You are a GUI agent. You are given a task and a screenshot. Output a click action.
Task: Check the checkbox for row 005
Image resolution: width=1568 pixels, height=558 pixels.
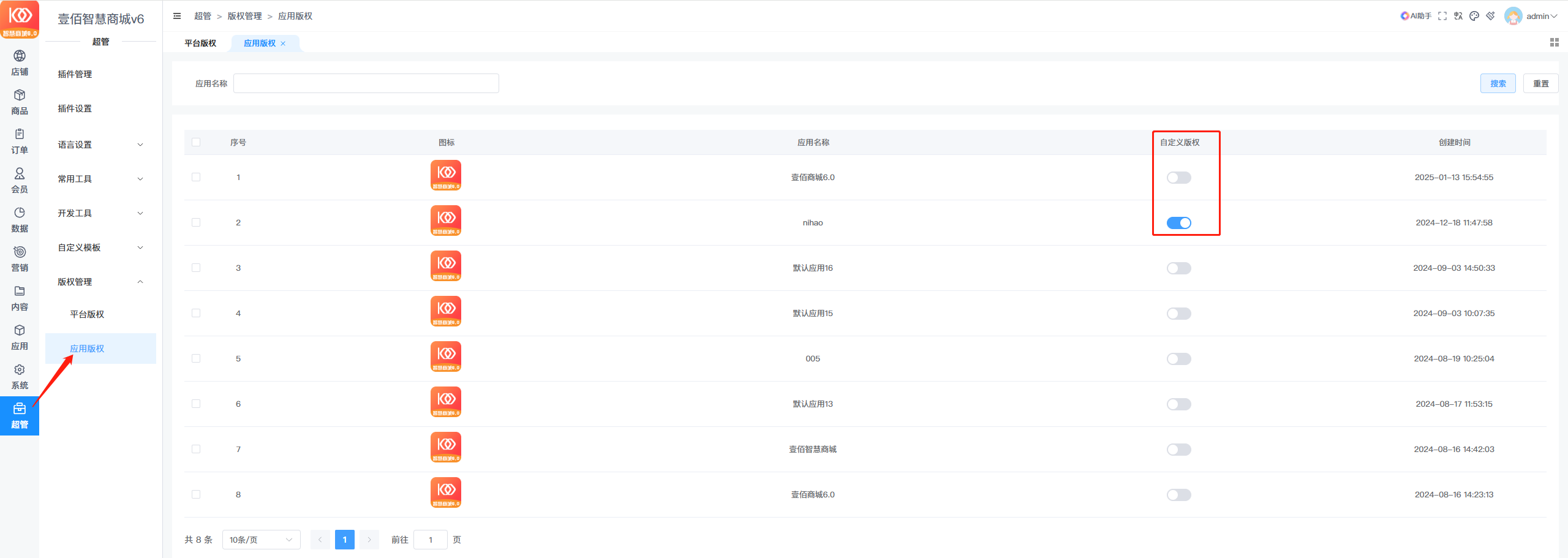click(196, 358)
